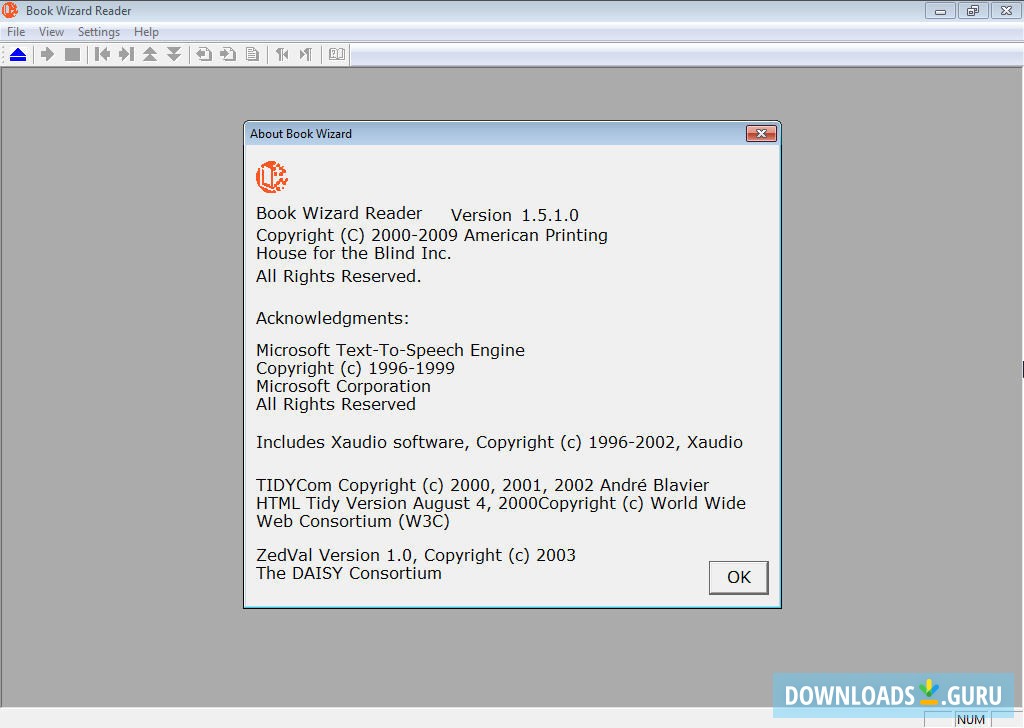This screenshot has width=1024, height=728.
Task: Click OK in About Book Wizard dialog
Action: click(739, 577)
